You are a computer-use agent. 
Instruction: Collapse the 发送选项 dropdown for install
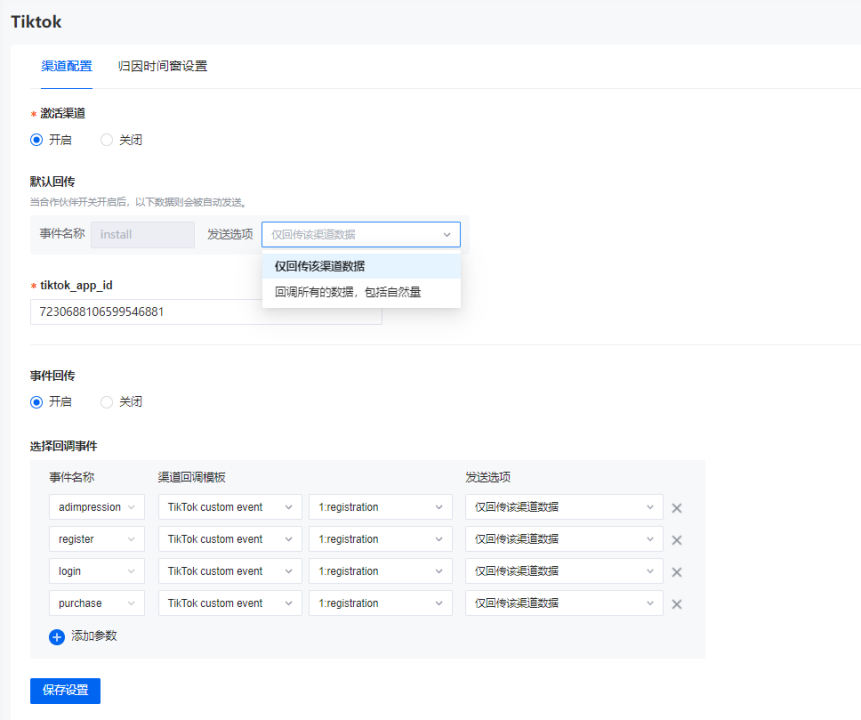coord(361,235)
